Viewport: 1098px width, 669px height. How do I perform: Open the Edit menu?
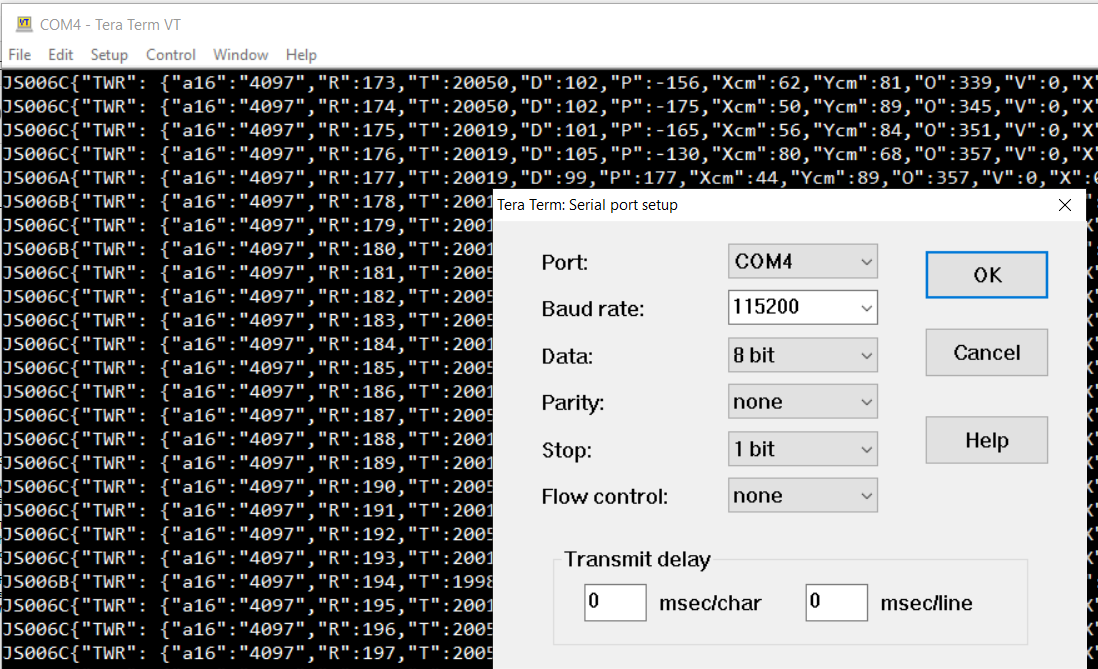tap(60, 55)
